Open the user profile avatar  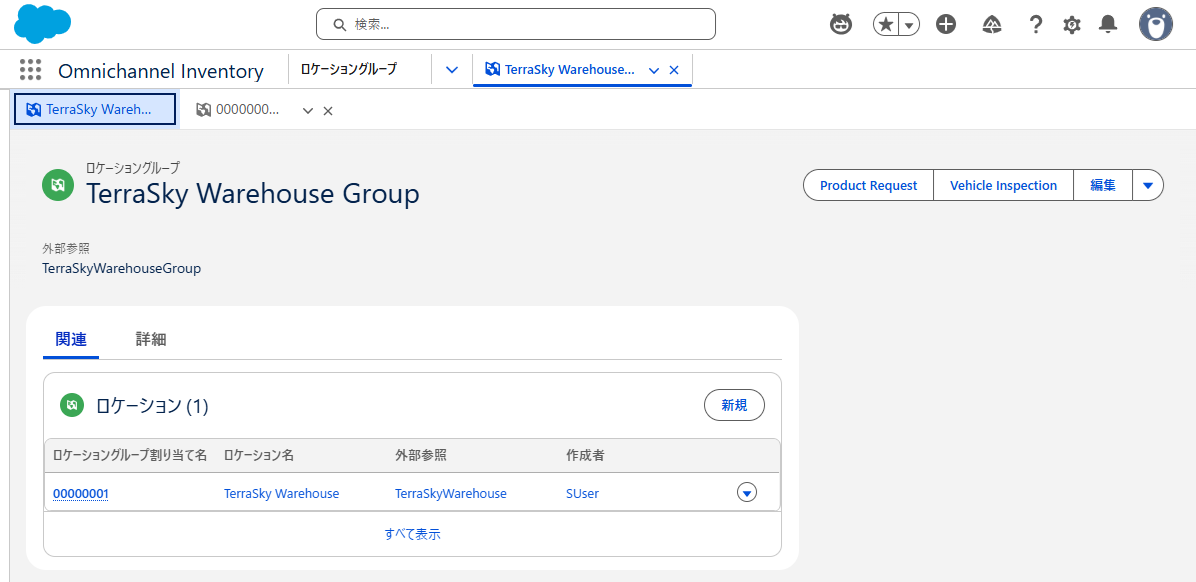pyautogui.click(x=1156, y=24)
